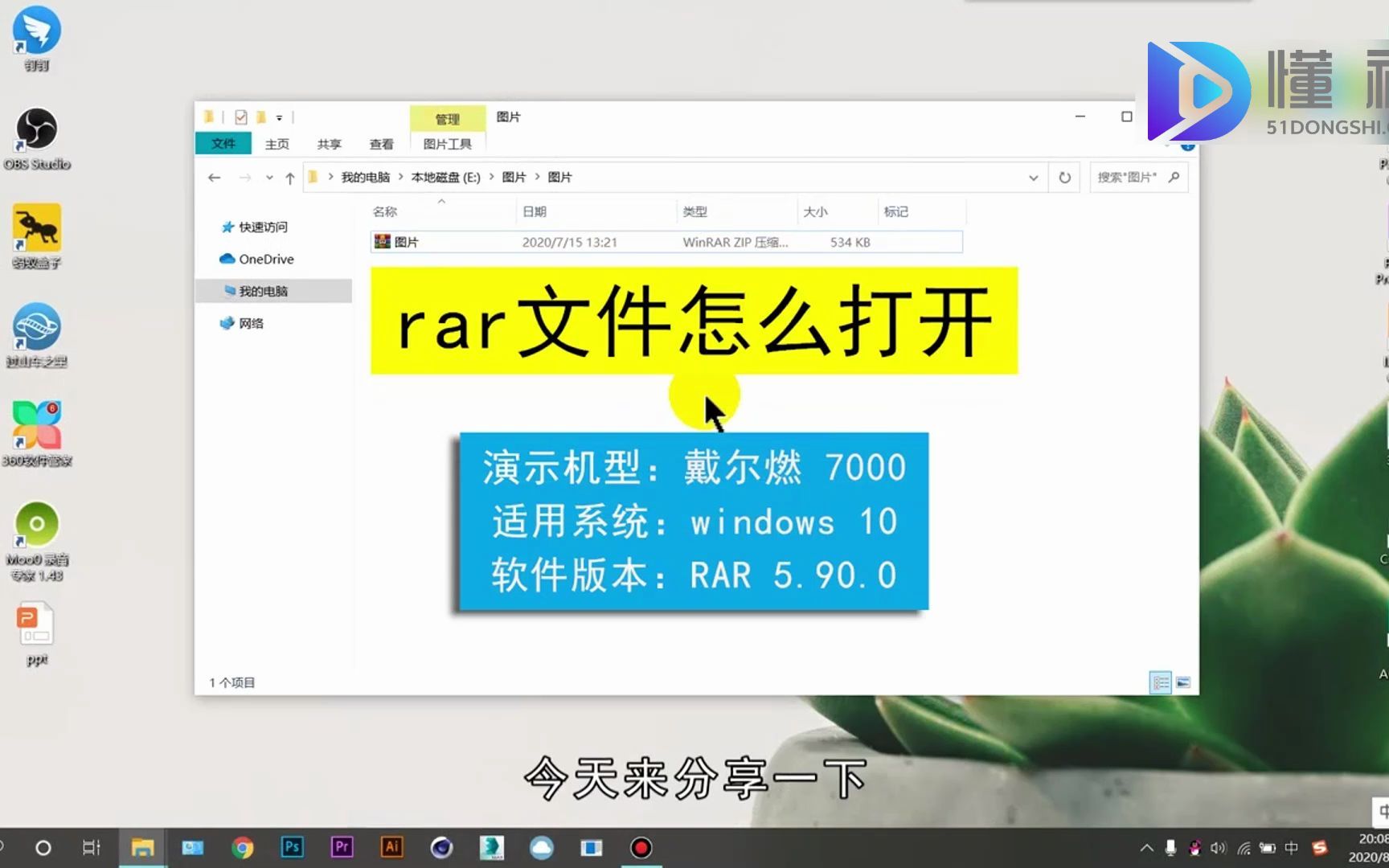Click 我的电脑 in the address bar
Screen dimensions: 1389x868
tap(365, 178)
